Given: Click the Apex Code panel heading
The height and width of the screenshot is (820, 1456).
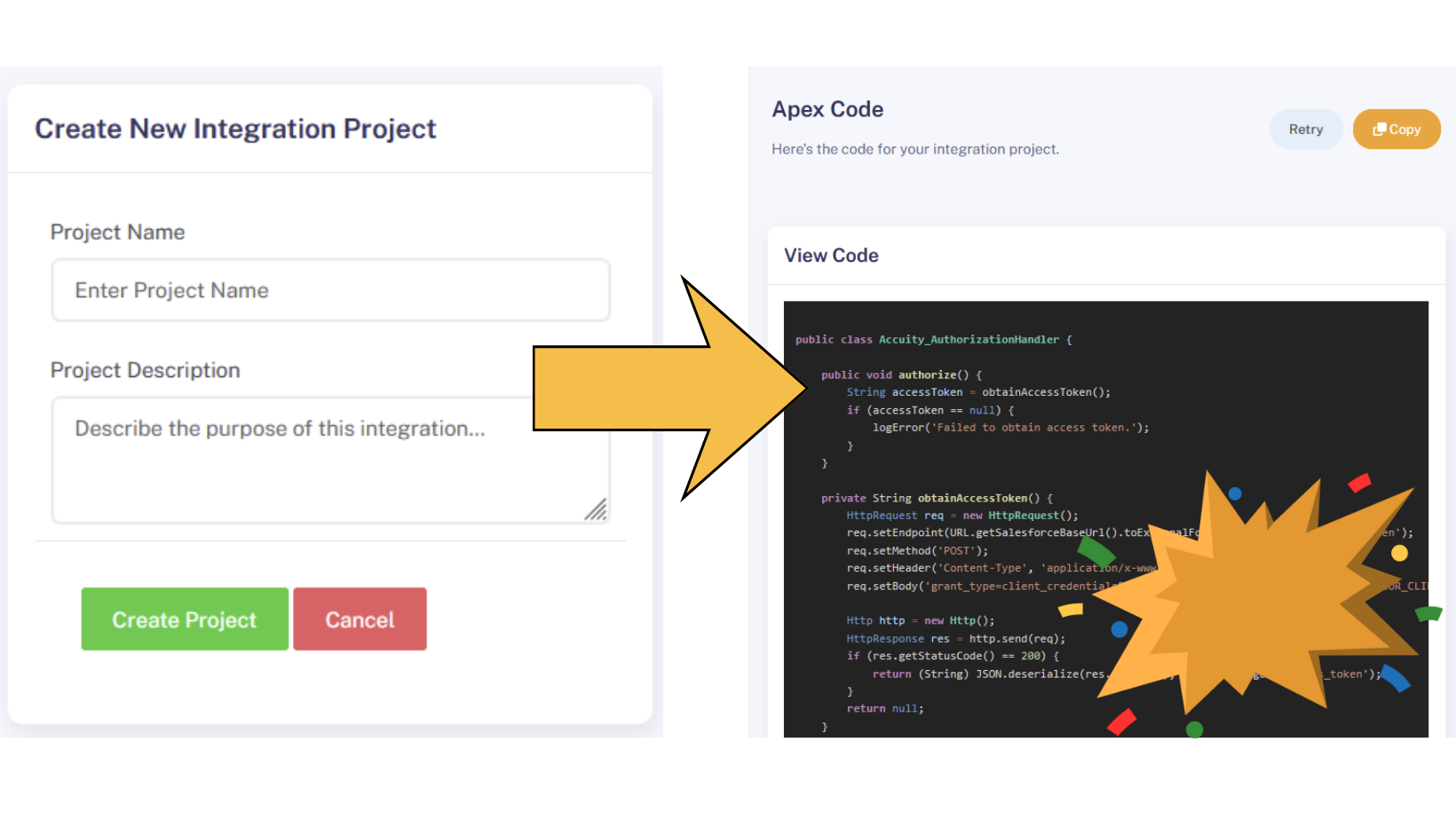Looking at the screenshot, I should coord(827,109).
